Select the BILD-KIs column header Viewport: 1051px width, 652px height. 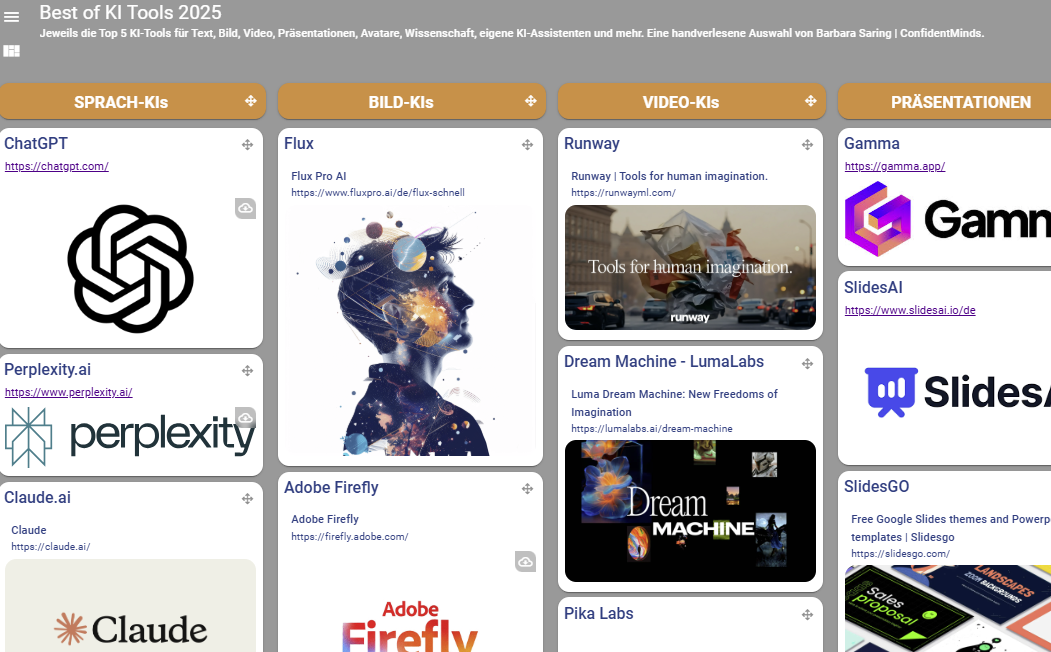pos(412,101)
